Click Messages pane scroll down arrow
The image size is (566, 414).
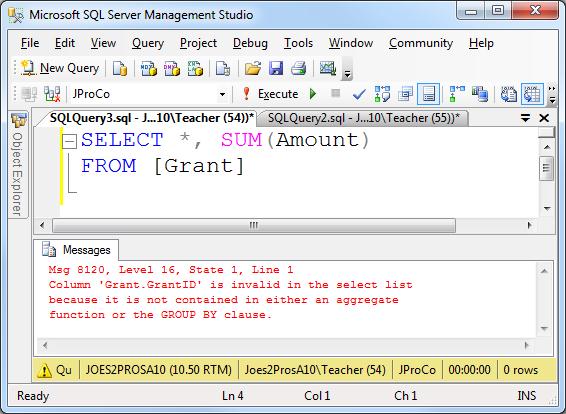(x=545, y=328)
